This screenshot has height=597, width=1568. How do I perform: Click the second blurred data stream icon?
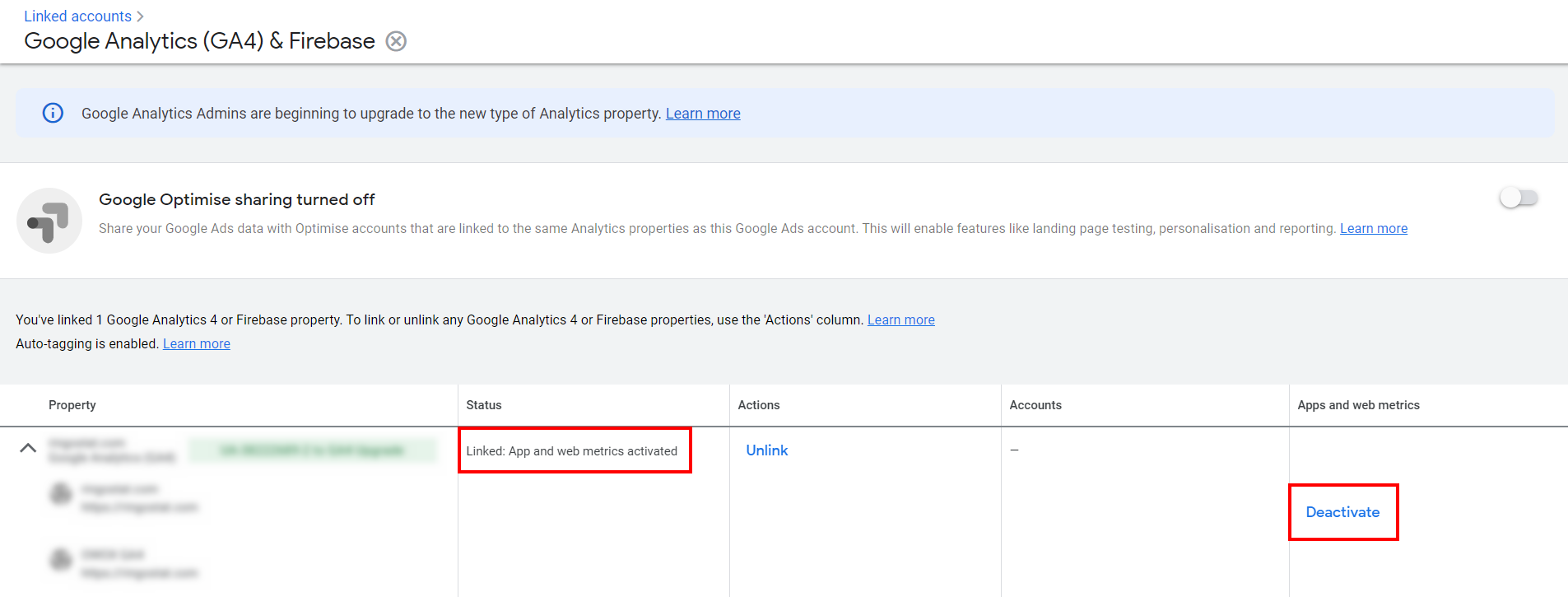(61, 560)
